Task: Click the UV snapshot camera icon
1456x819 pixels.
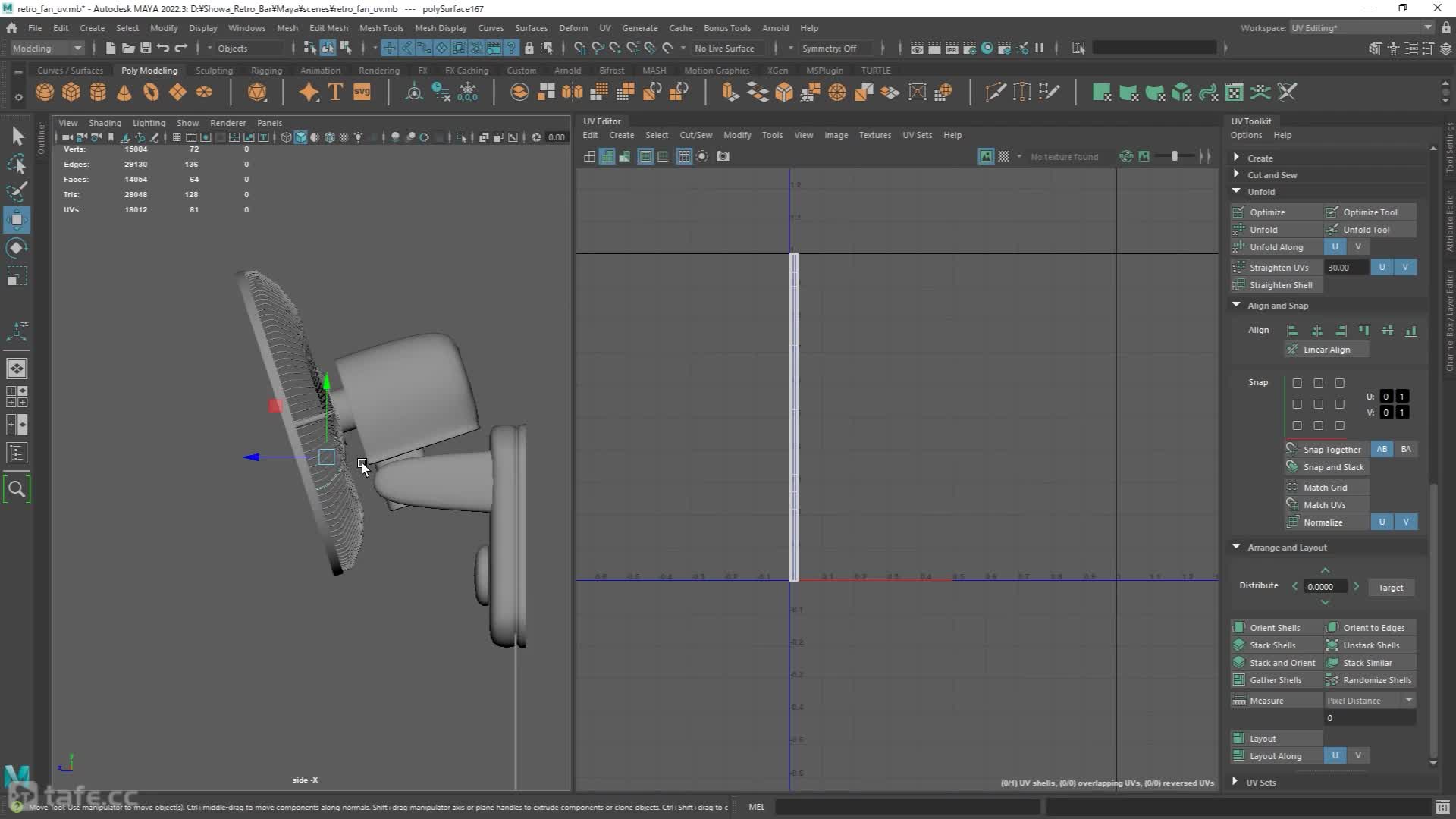Action: [x=723, y=156]
